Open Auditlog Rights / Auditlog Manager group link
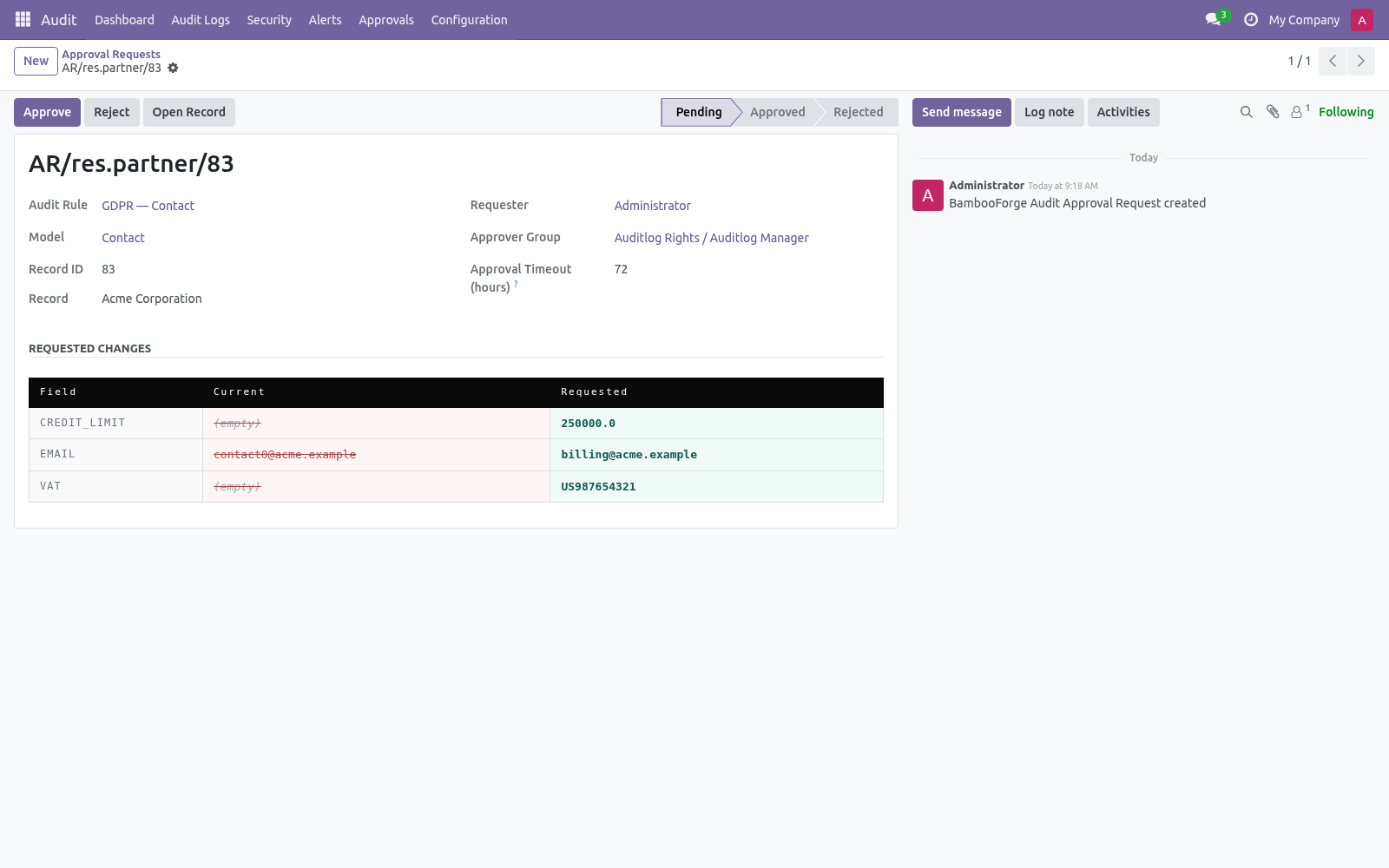The image size is (1389, 868). pos(712,238)
